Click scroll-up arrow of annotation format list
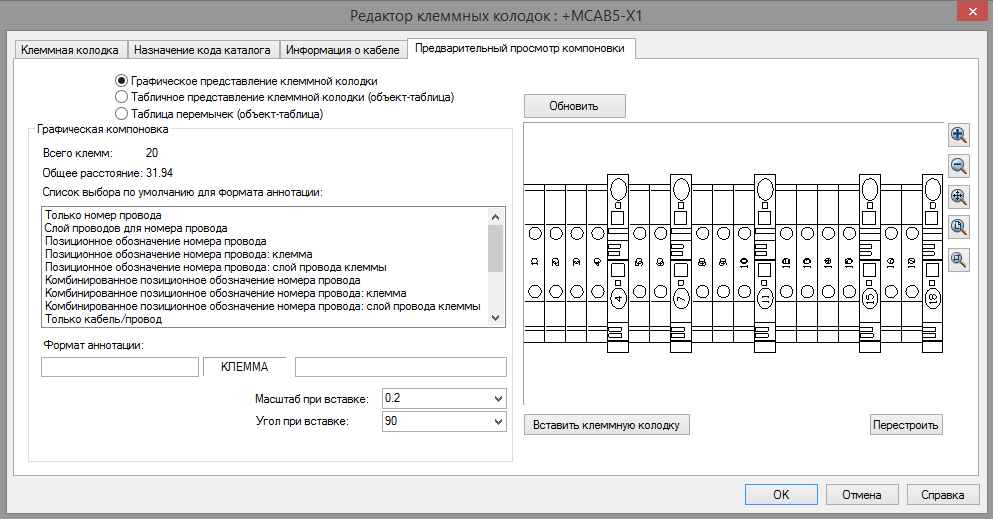 (496, 216)
